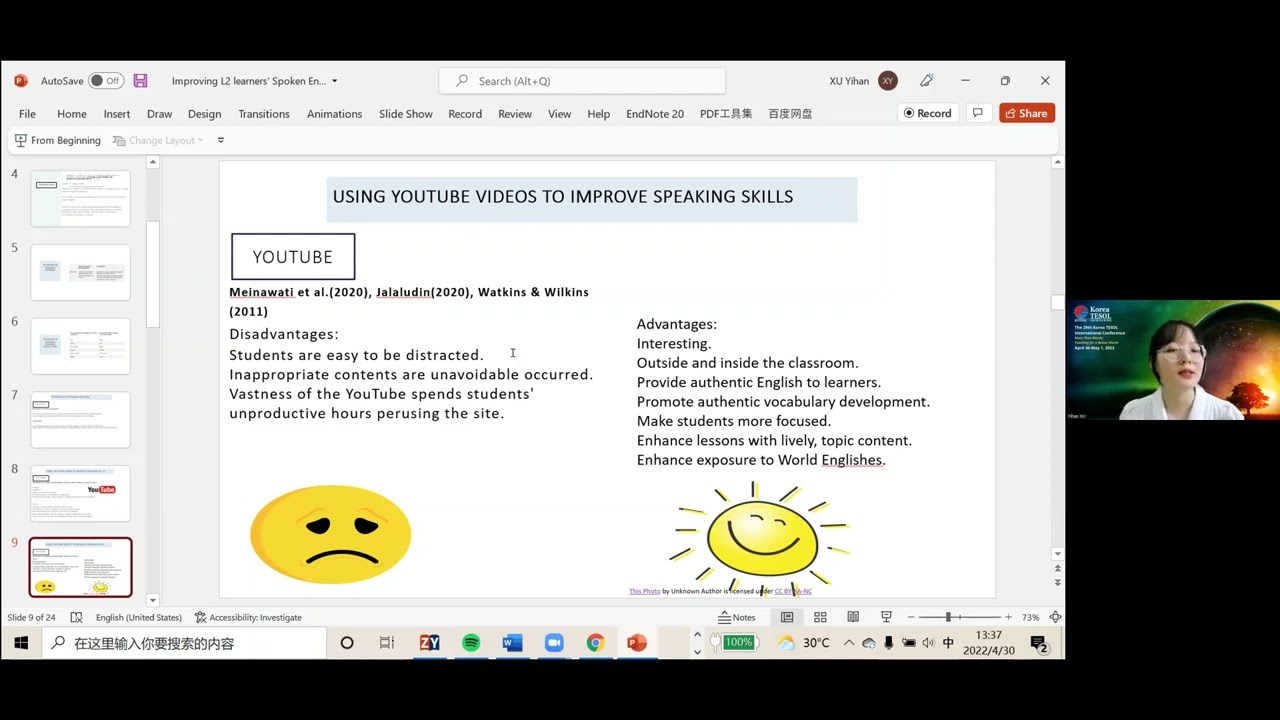Open Spotify from the taskbar
The height and width of the screenshot is (720, 1280).
pyautogui.click(x=471, y=643)
